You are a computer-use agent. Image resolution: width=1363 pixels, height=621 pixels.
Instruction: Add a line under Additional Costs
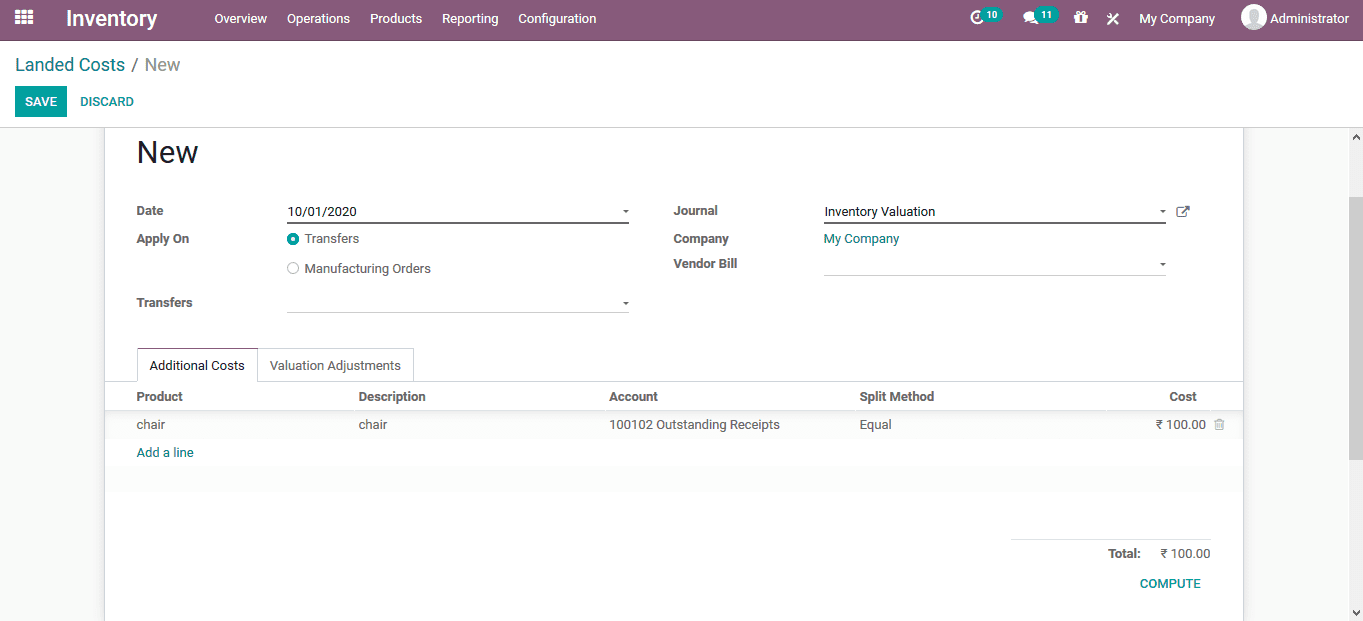click(x=164, y=452)
